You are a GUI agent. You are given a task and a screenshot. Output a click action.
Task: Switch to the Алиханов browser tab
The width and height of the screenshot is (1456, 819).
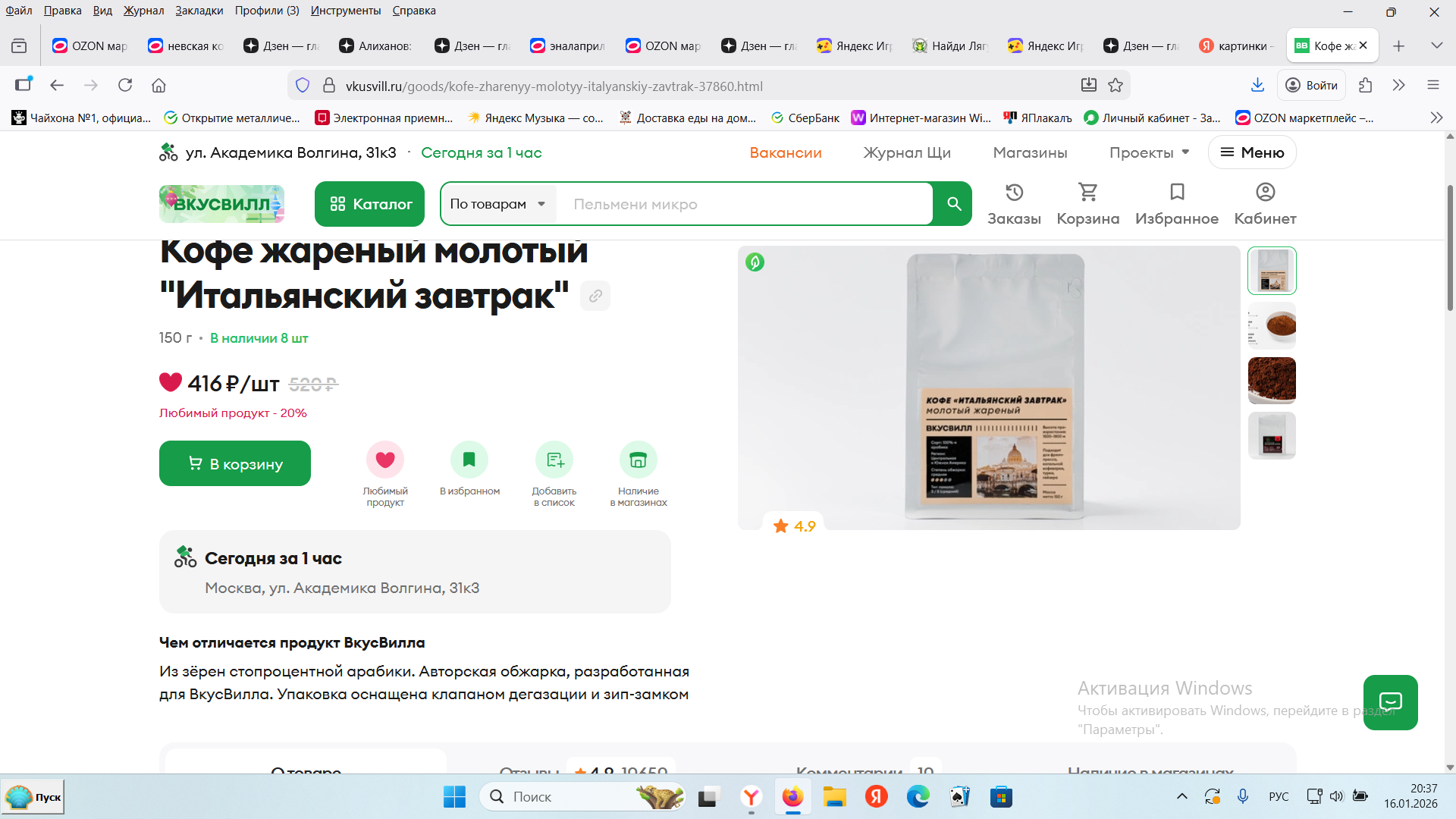pos(378,45)
